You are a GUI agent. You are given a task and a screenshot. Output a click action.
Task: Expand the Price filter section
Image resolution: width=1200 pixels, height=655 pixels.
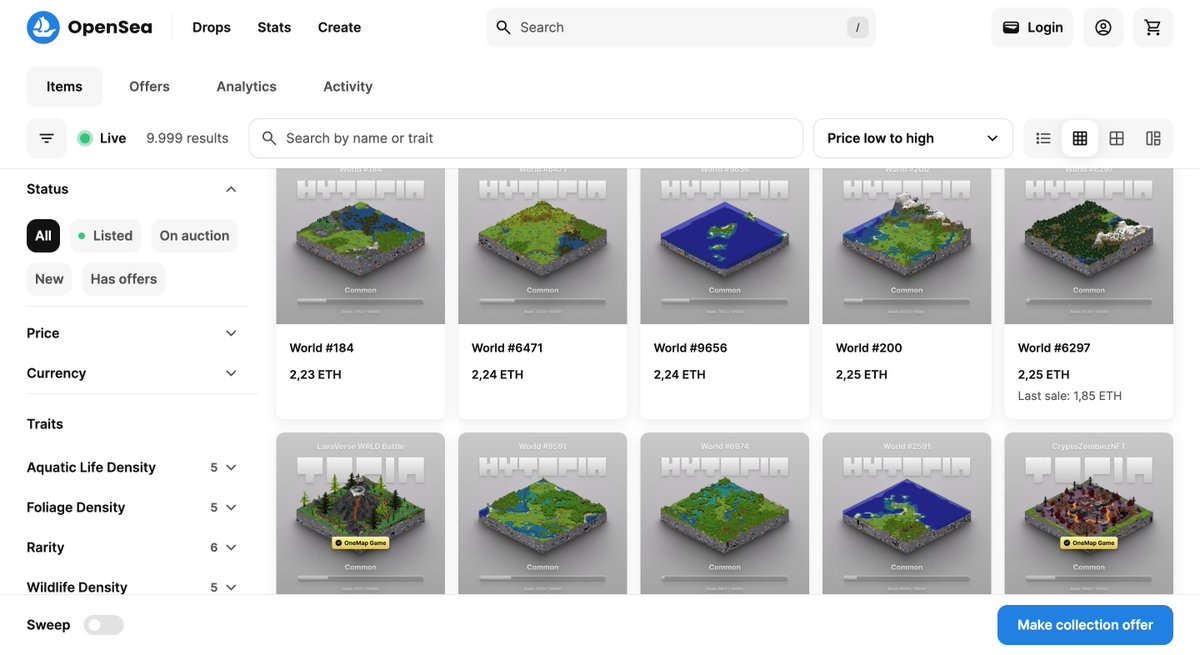[x=133, y=333]
